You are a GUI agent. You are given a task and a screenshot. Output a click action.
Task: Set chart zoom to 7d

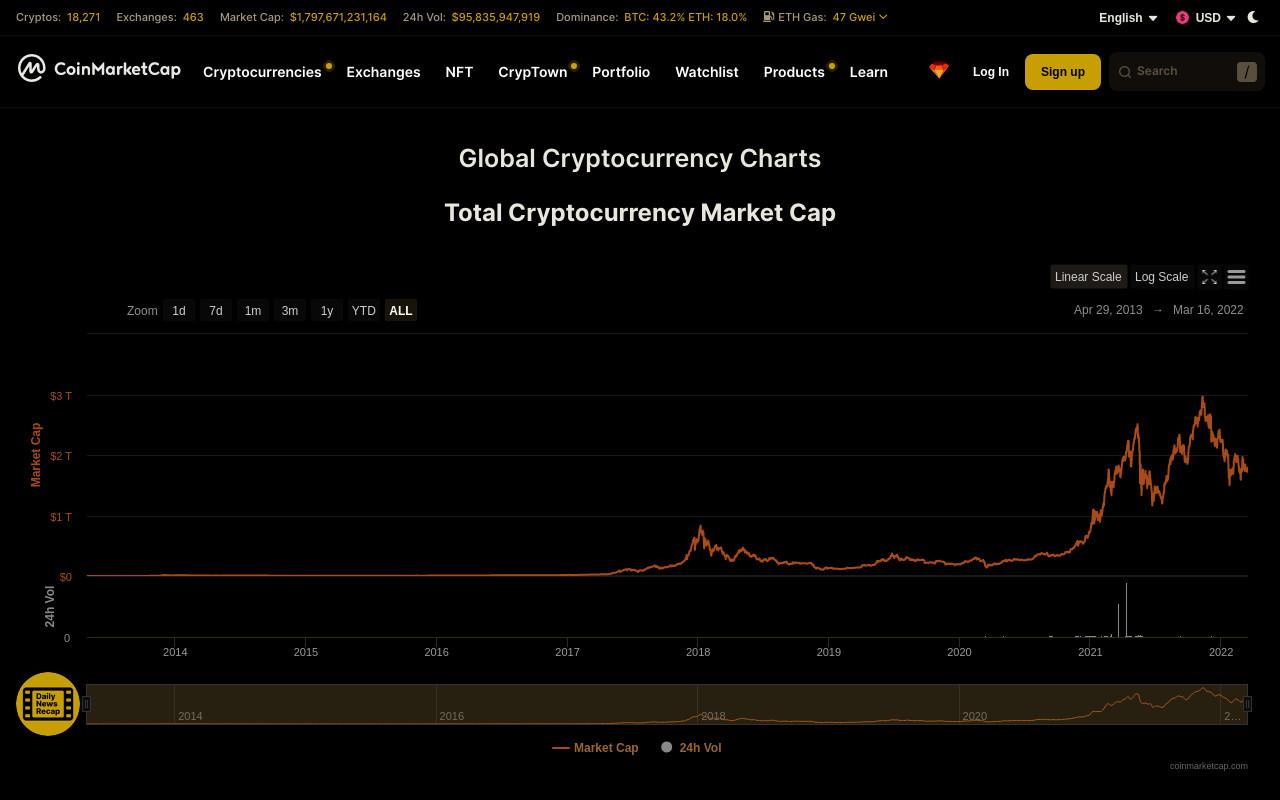(216, 311)
